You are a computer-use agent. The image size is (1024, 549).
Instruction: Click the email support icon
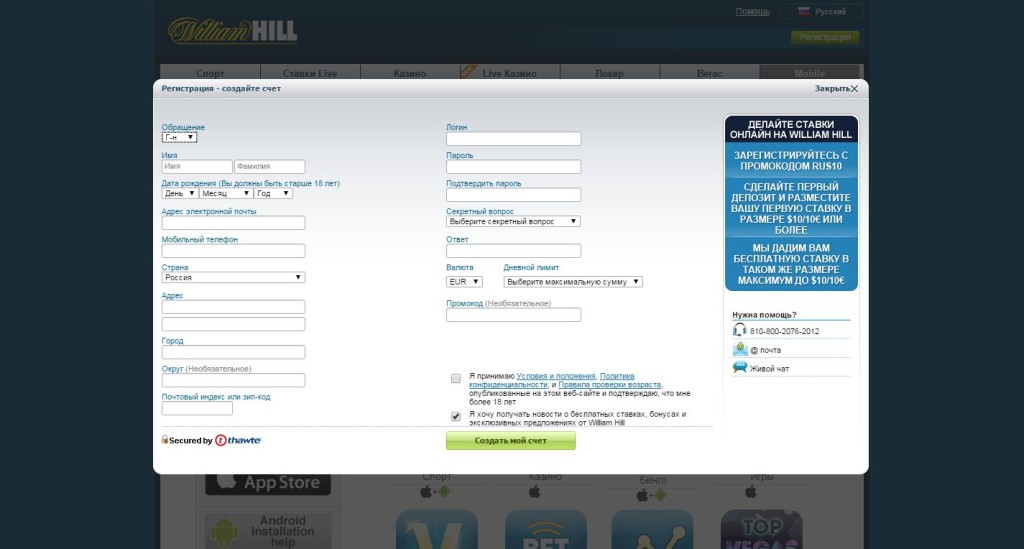(739, 349)
